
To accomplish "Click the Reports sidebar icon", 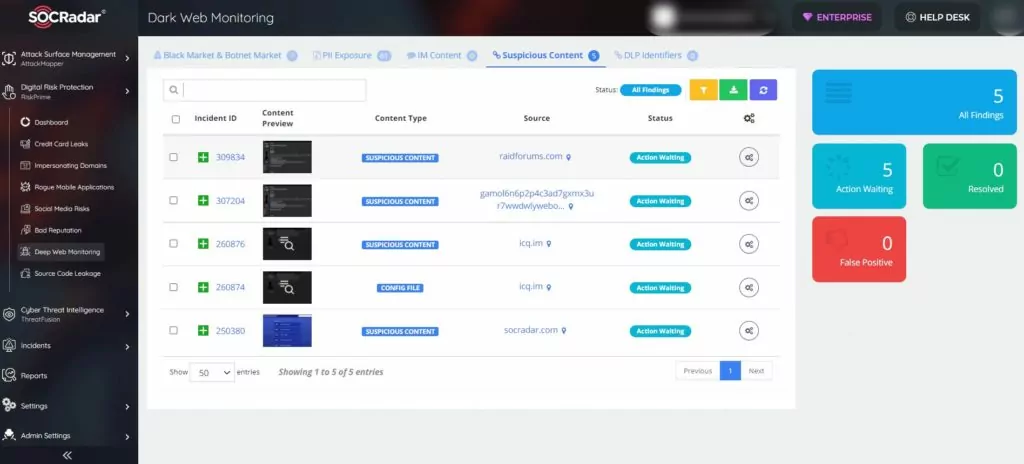I will pos(9,376).
